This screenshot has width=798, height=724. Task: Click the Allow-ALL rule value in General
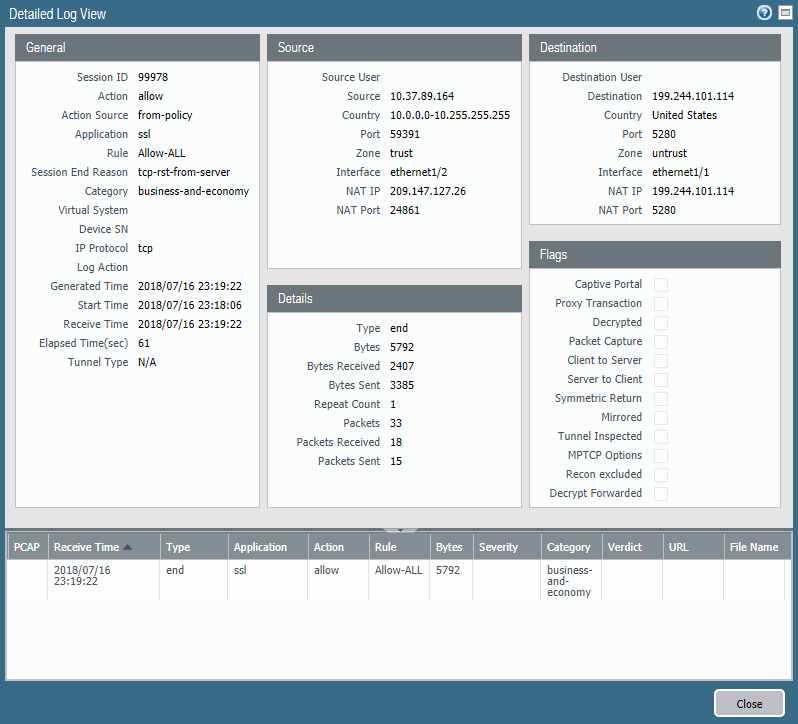161,153
